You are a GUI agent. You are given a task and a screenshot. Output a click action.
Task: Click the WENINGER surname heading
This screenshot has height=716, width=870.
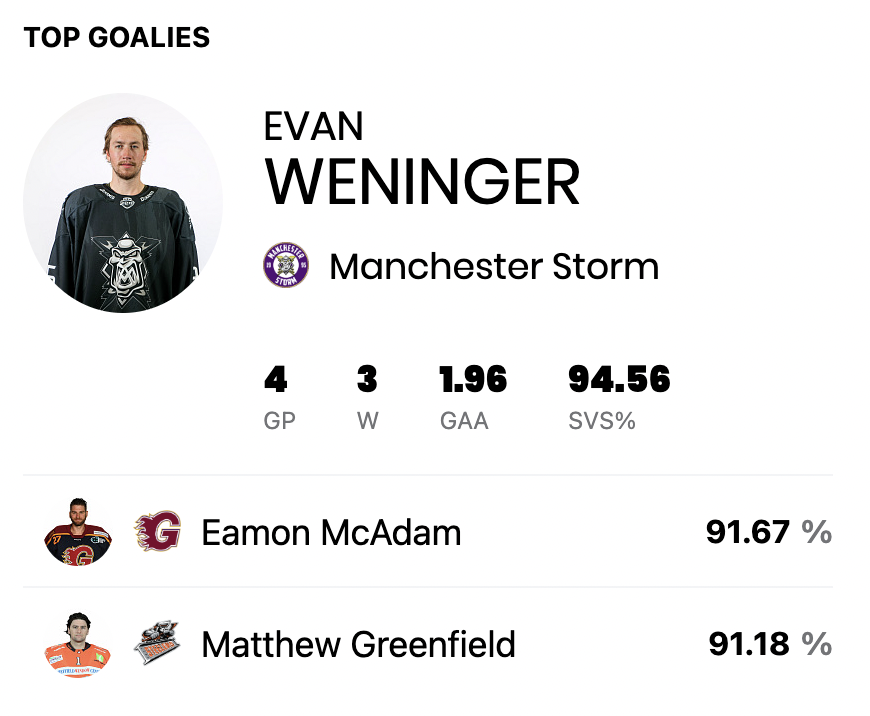[422, 182]
